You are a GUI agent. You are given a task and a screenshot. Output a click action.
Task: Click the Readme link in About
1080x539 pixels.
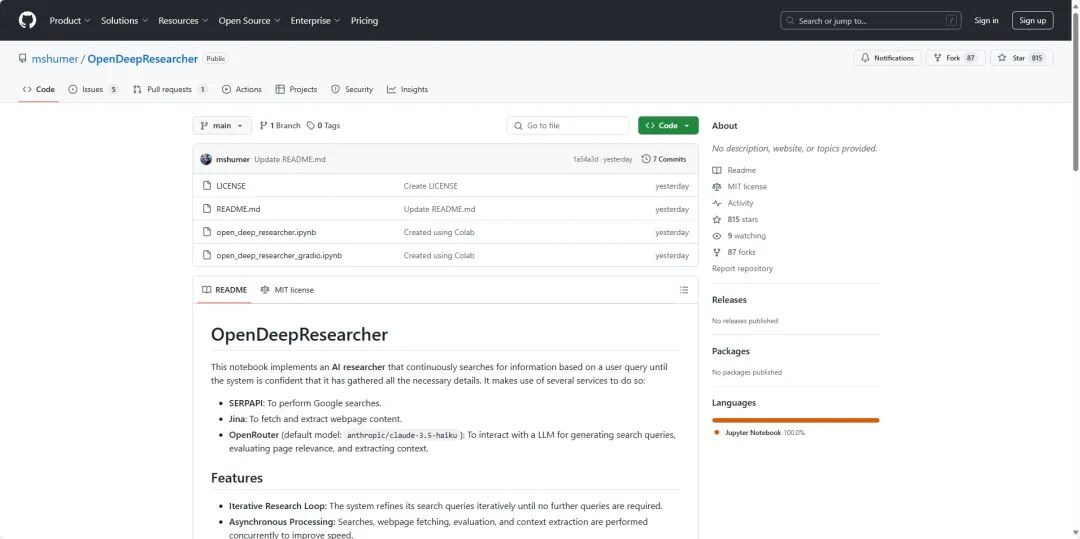[741, 170]
